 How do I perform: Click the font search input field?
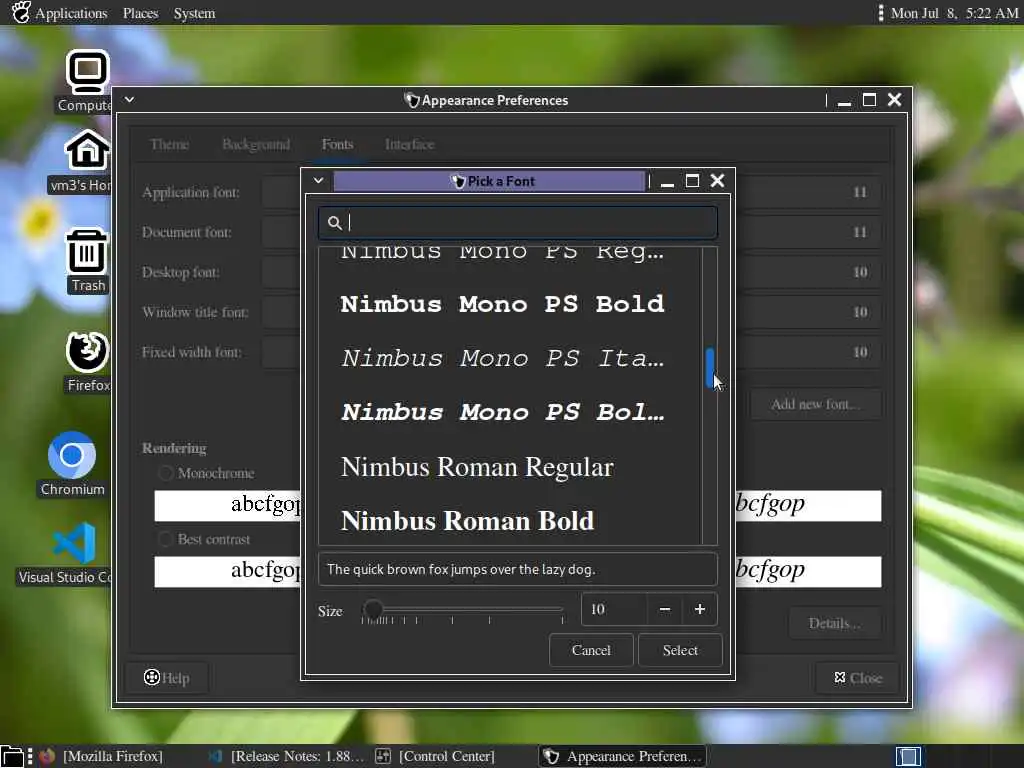tap(518, 223)
